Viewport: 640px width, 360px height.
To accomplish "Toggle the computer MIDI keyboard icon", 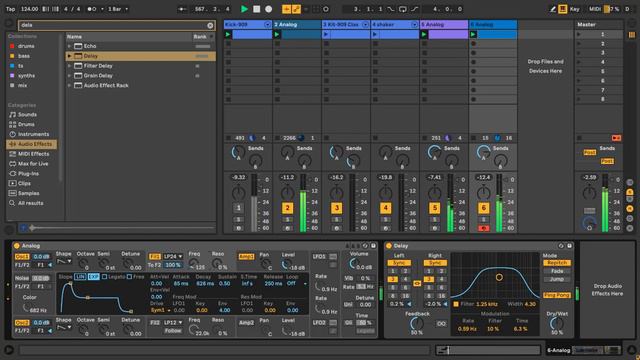I will click(x=563, y=9).
